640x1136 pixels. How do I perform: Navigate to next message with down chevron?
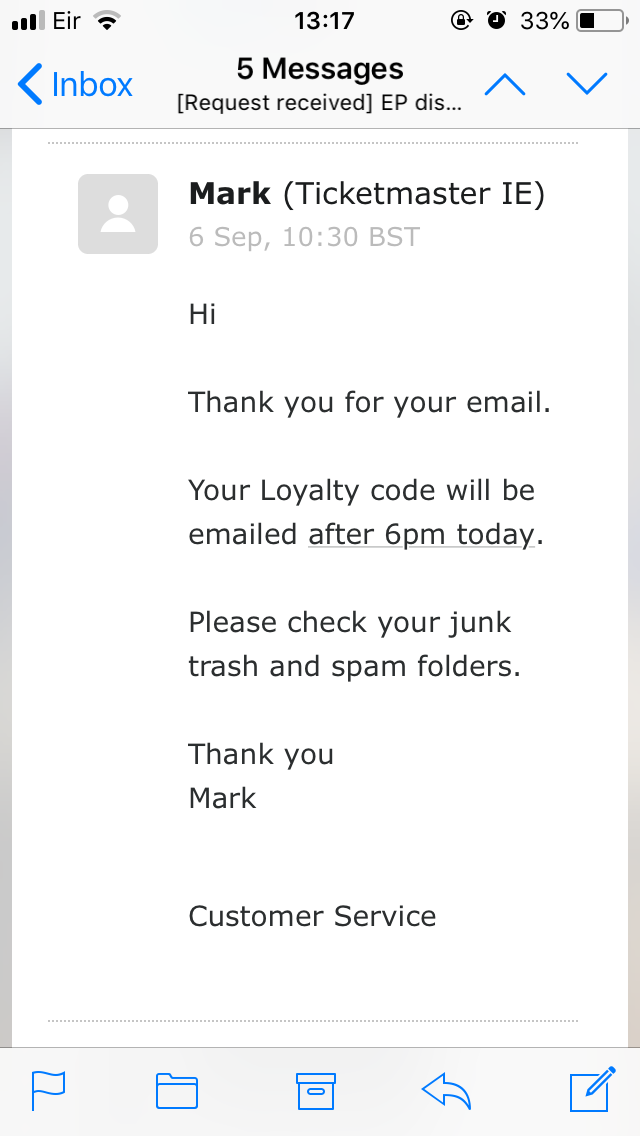pos(588,84)
